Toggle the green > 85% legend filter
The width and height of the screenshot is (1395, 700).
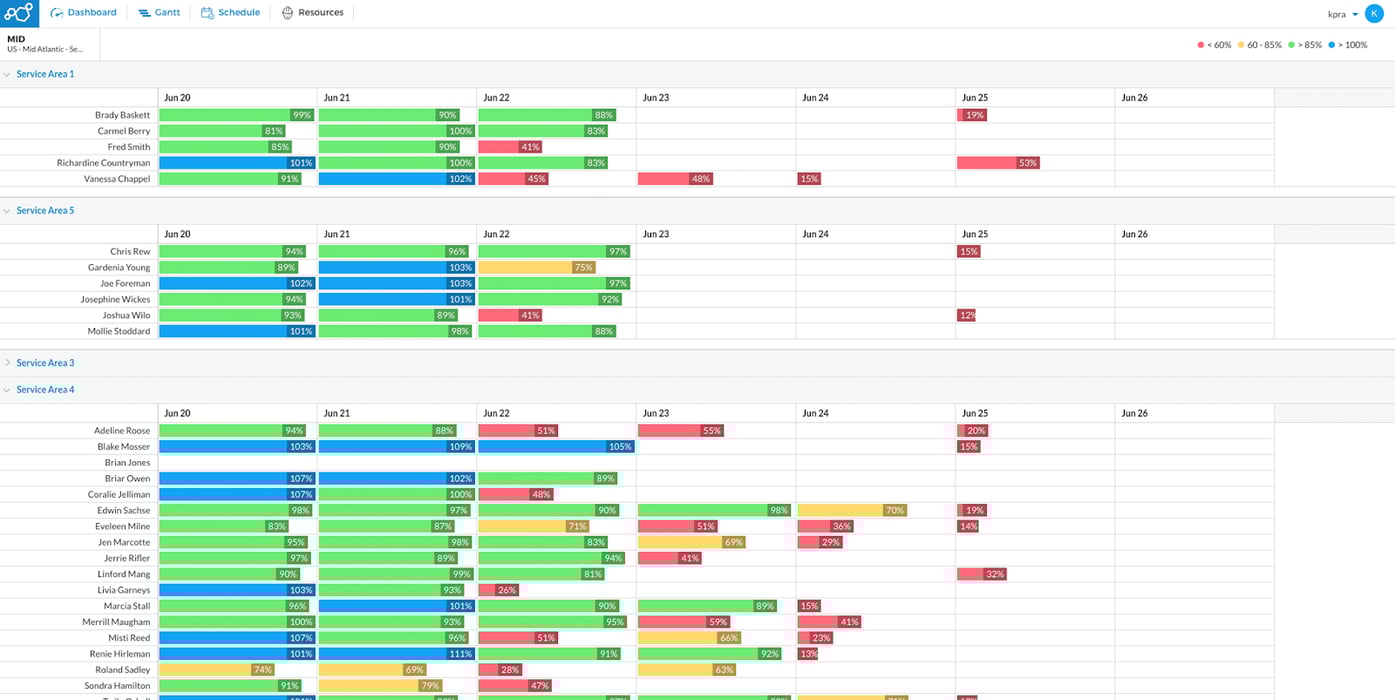coord(1291,44)
